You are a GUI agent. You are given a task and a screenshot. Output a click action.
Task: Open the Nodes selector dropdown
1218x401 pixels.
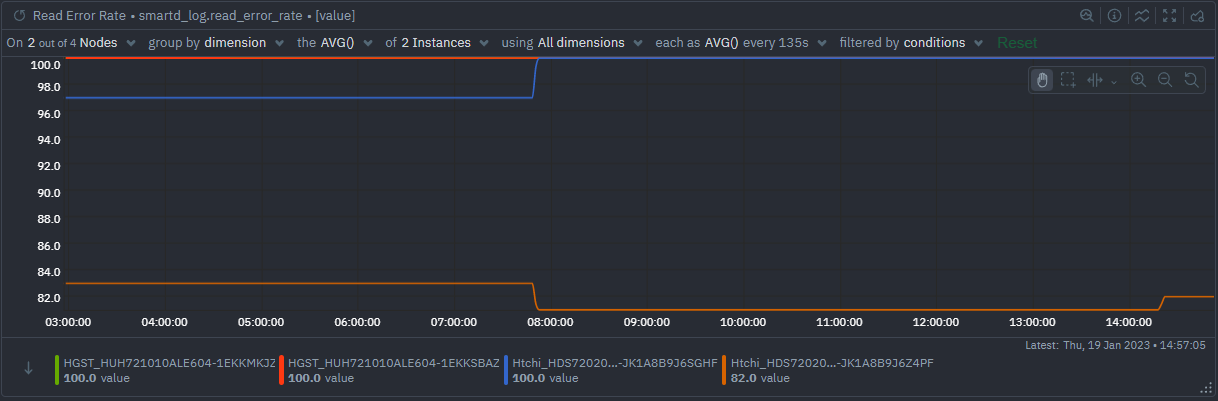click(x=71, y=43)
